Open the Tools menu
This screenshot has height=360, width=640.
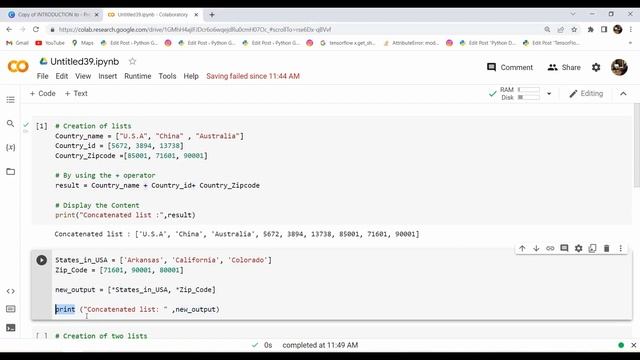(167, 76)
